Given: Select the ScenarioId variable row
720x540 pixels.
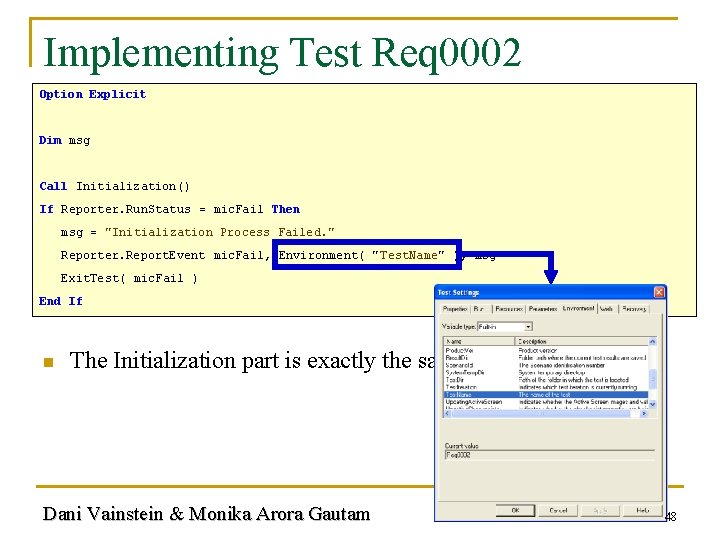Looking at the screenshot, I should [546, 365].
